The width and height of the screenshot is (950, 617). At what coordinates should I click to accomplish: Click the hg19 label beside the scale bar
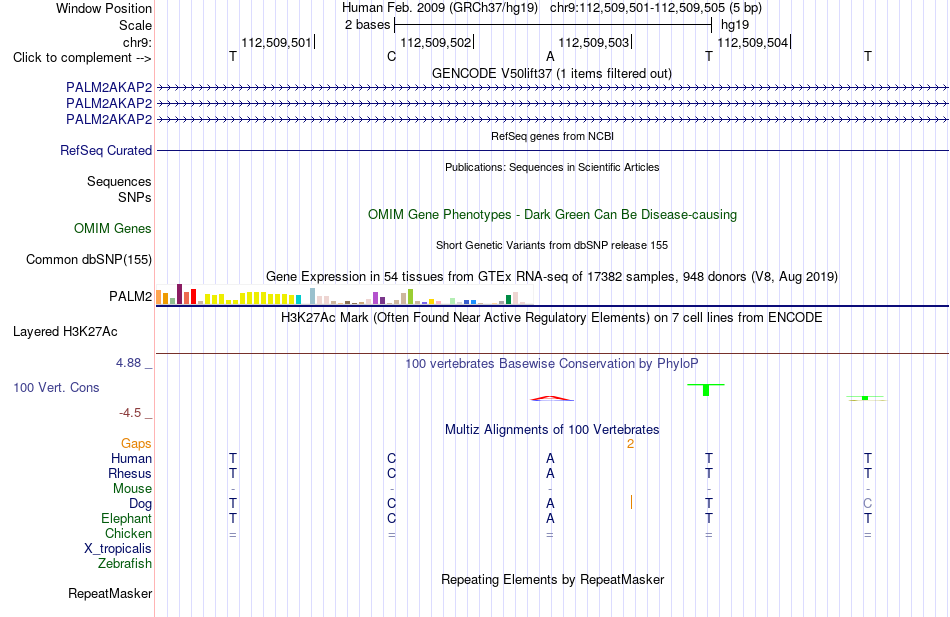[735, 25]
